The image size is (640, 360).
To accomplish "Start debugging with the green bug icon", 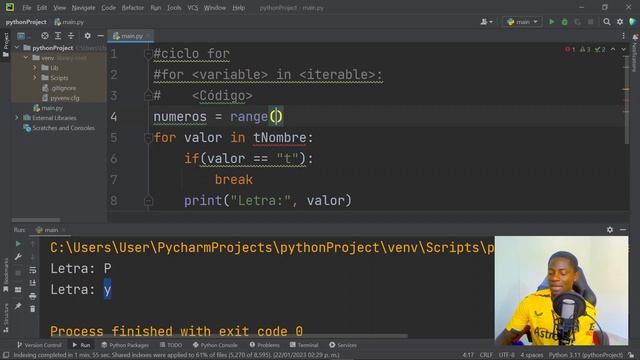I will pos(564,22).
